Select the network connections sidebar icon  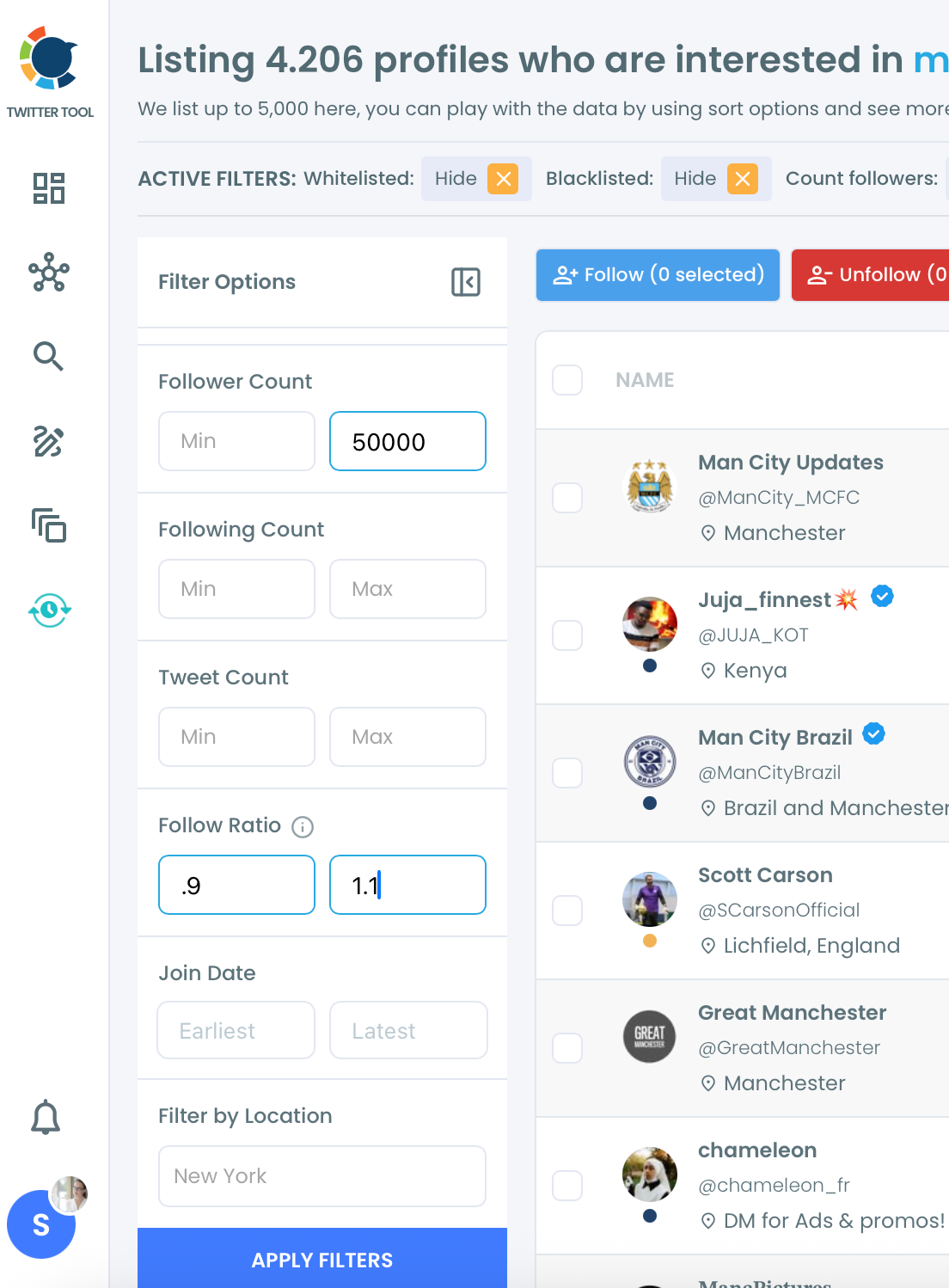[49, 273]
